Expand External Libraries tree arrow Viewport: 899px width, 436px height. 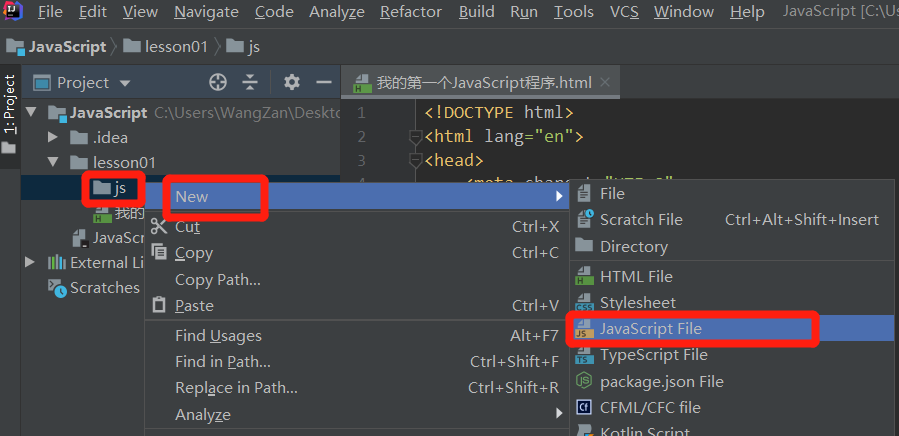pyautogui.click(x=30, y=262)
